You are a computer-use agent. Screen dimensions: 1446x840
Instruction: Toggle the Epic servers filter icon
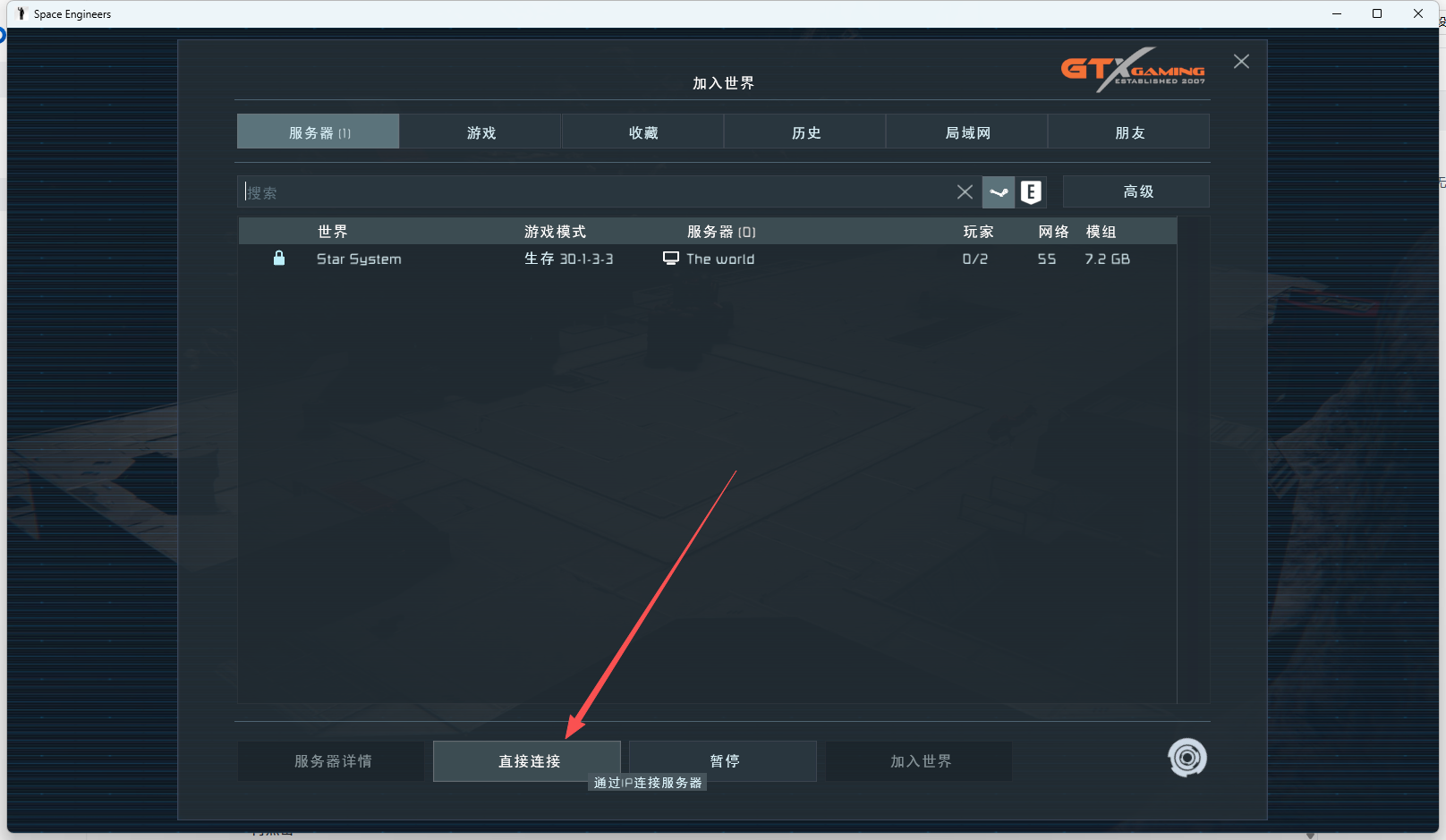point(1031,191)
